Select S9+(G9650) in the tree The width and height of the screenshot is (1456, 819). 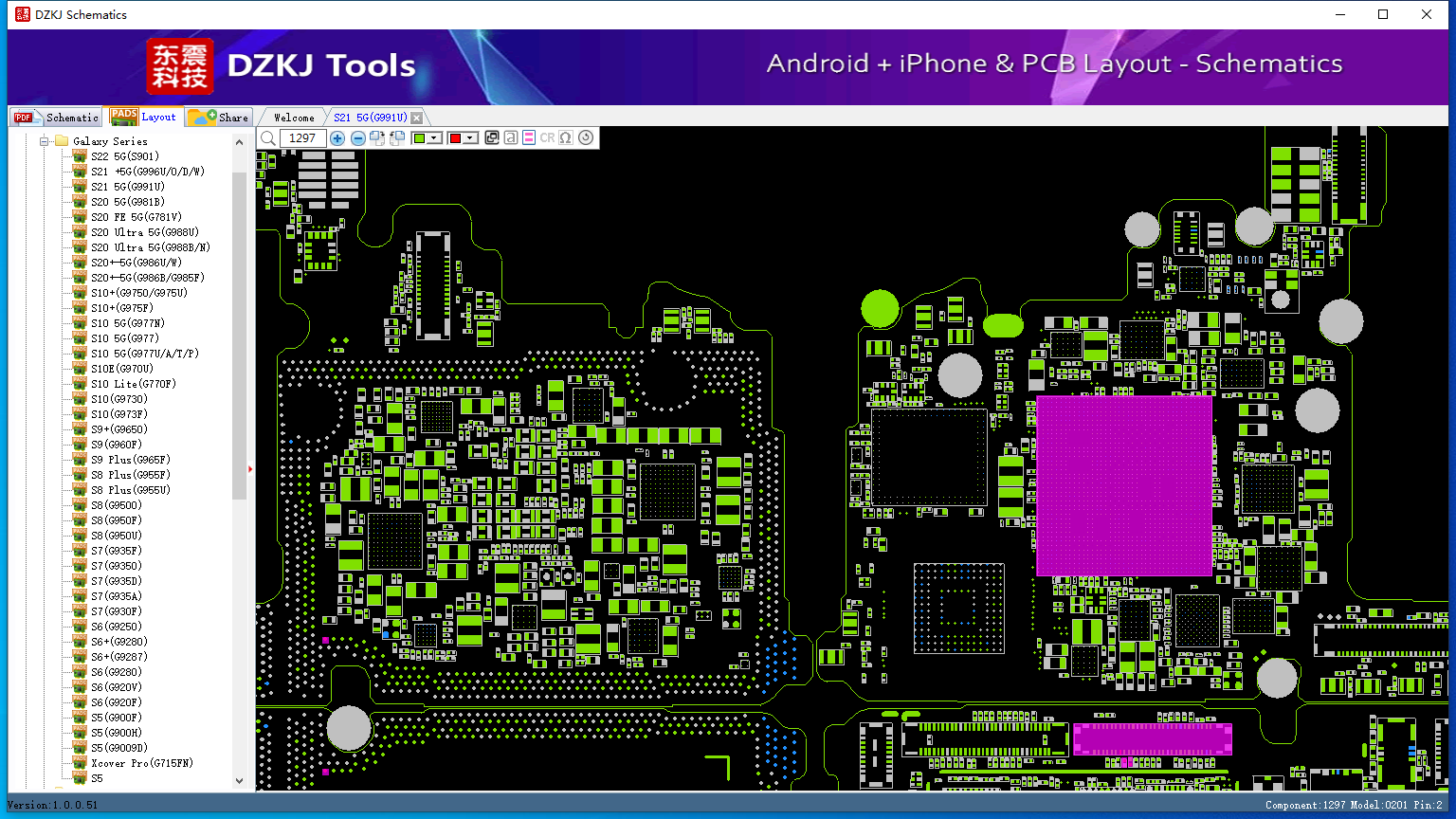click(119, 429)
